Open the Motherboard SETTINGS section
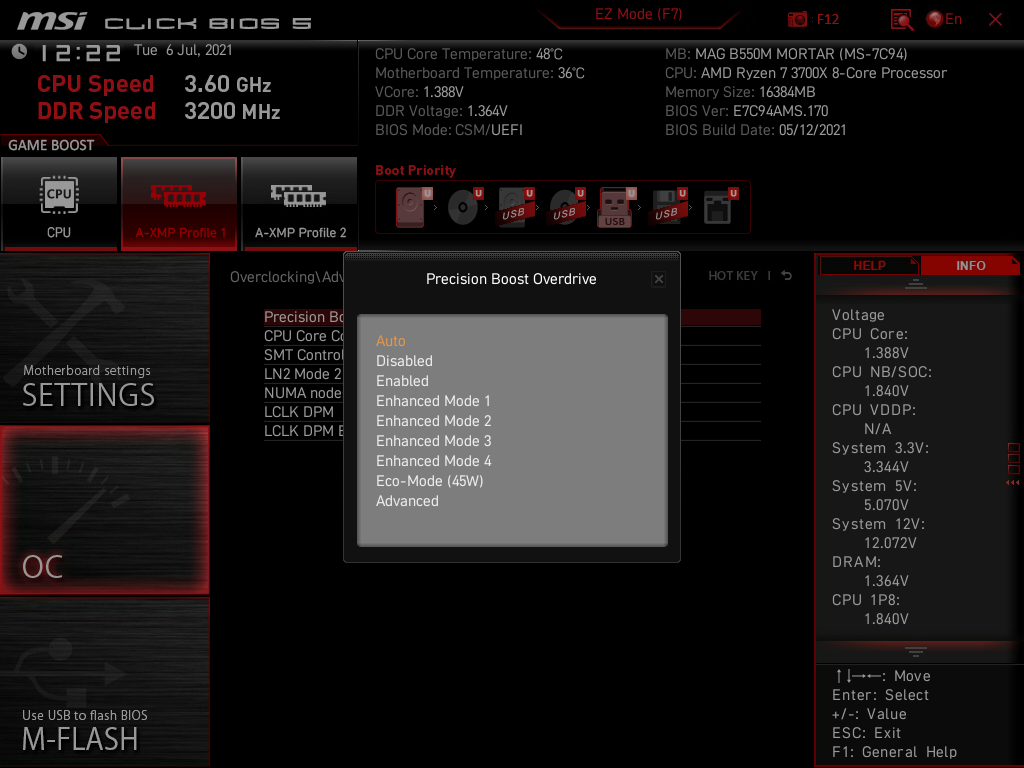Viewport: 1024px width, 768px height. coord(104,338)
